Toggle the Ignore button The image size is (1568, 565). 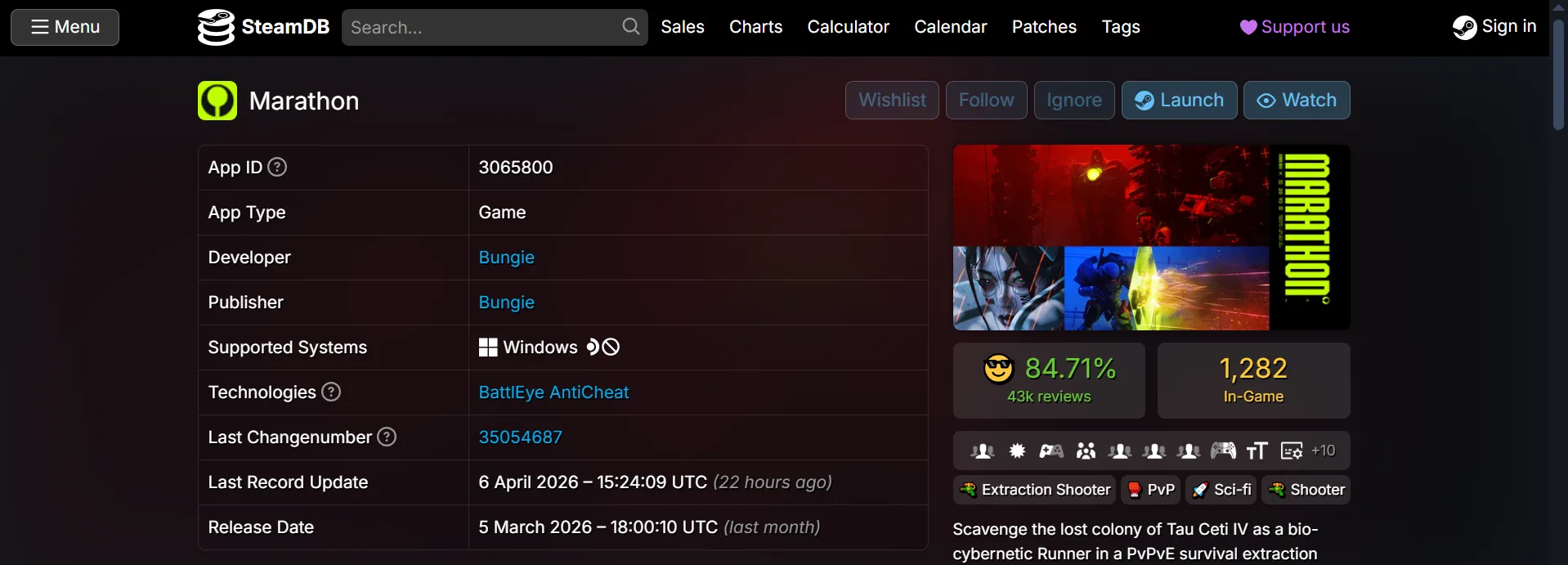pos(1074,100)
